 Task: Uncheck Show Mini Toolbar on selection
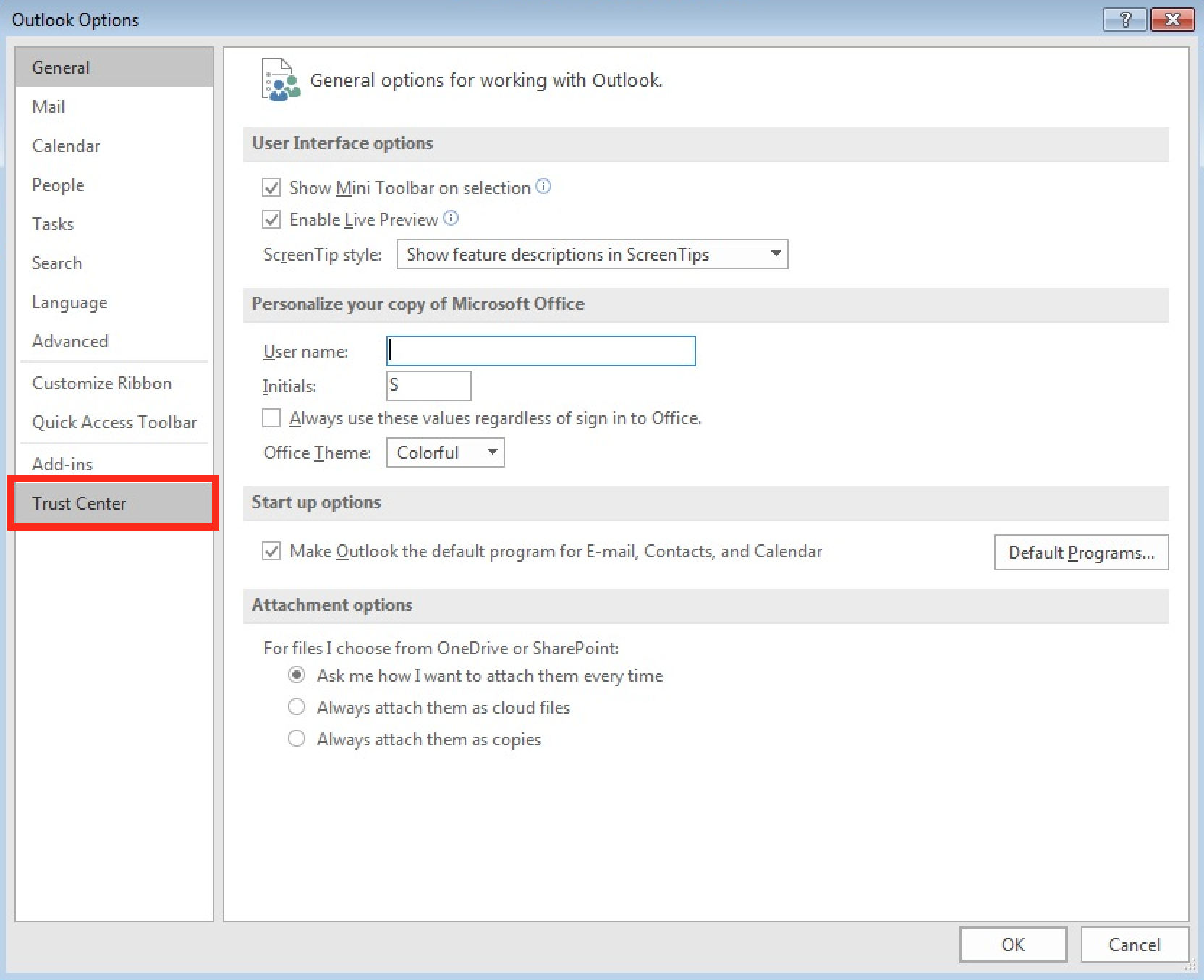tap(271, 188)
